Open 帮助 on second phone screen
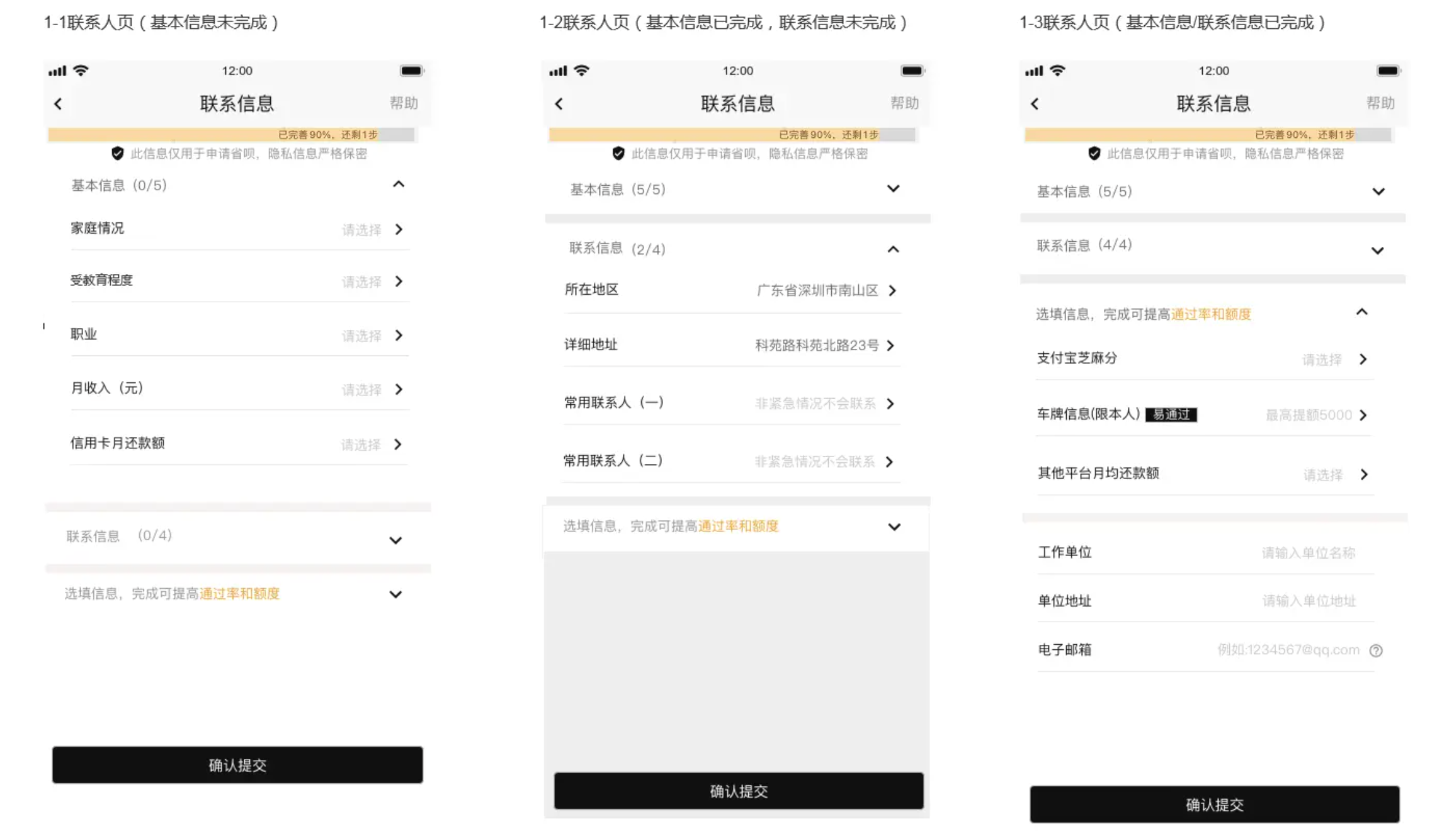 [904, 103]
